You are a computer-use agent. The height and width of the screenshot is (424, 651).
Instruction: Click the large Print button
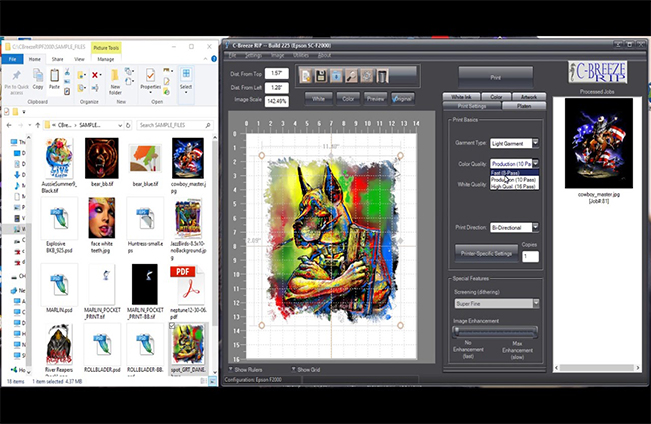[x=495, y=77]
